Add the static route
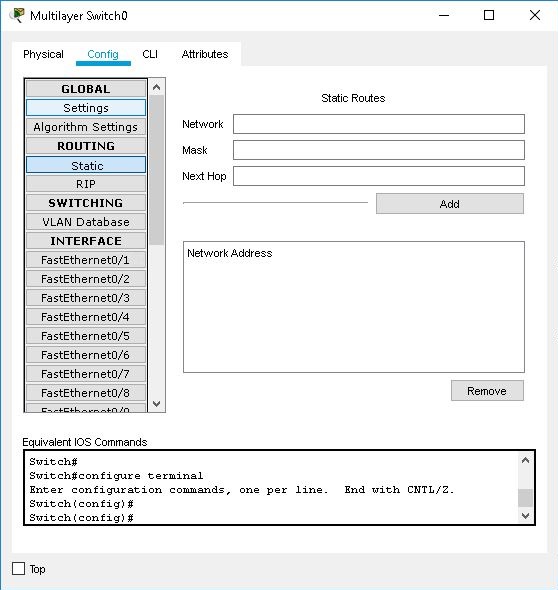This screenshot has width=558, height=590. 450,204
